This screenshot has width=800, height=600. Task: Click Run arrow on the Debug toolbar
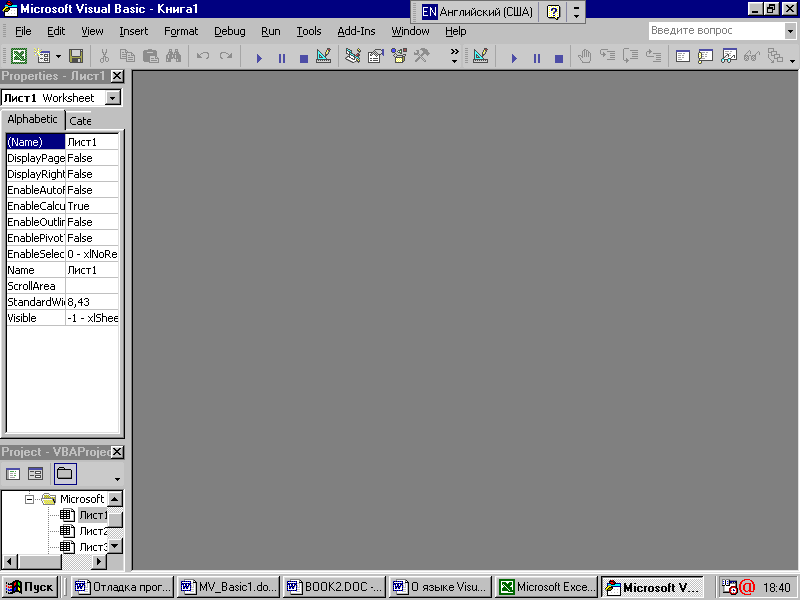point(514,58)
